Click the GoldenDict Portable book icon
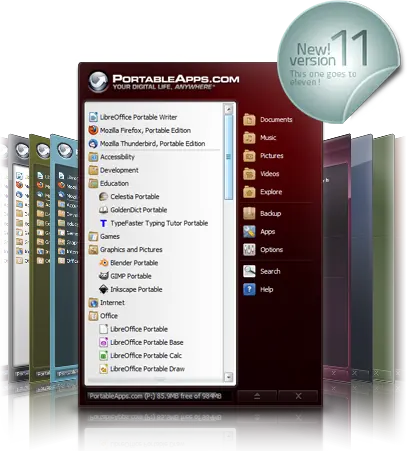The image size is (407, 452). point(104,210)
